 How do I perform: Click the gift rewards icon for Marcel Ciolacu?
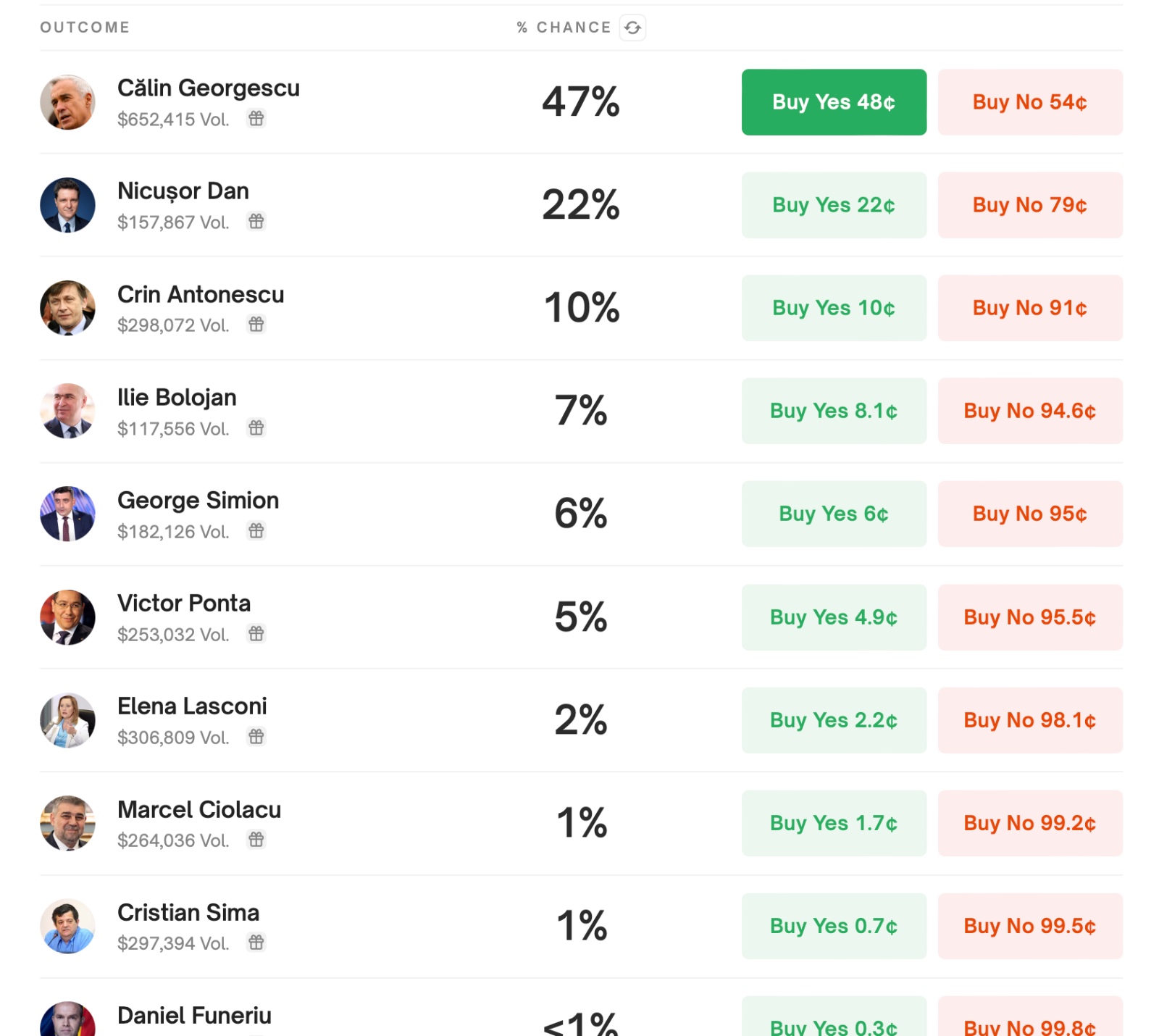[x=256, y=839]
